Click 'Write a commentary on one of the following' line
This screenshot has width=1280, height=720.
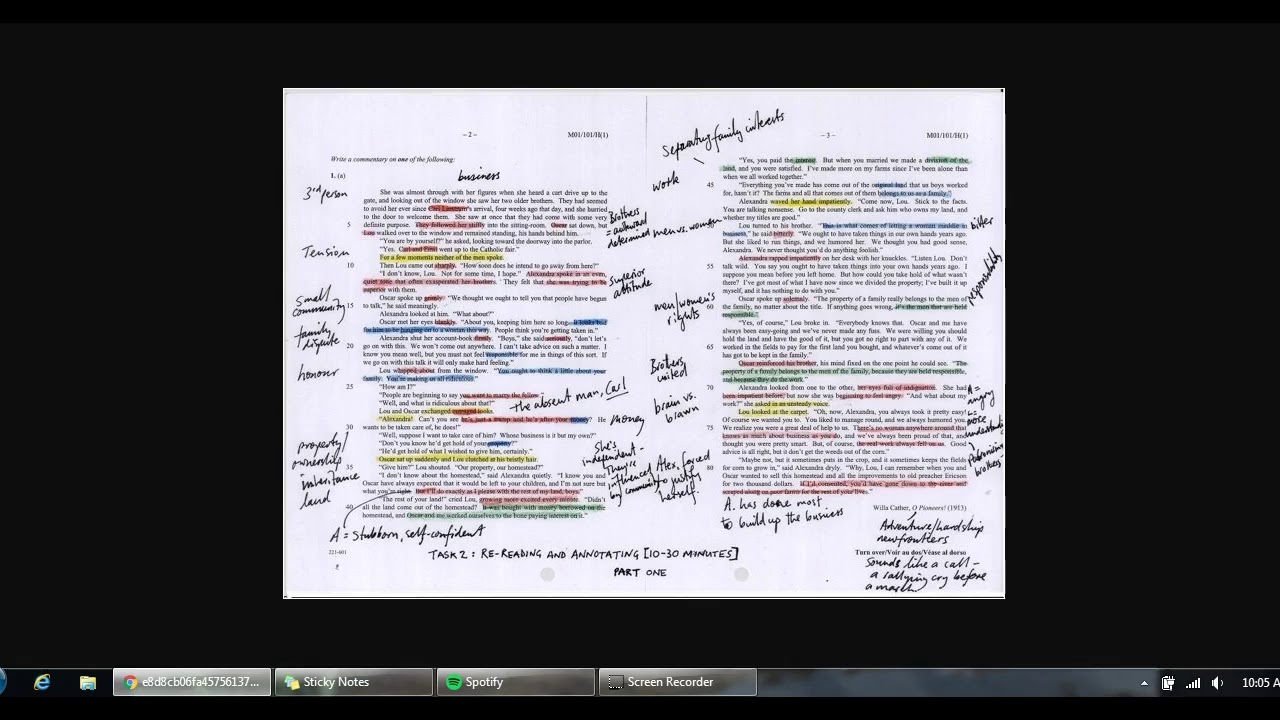pos(393,159)
